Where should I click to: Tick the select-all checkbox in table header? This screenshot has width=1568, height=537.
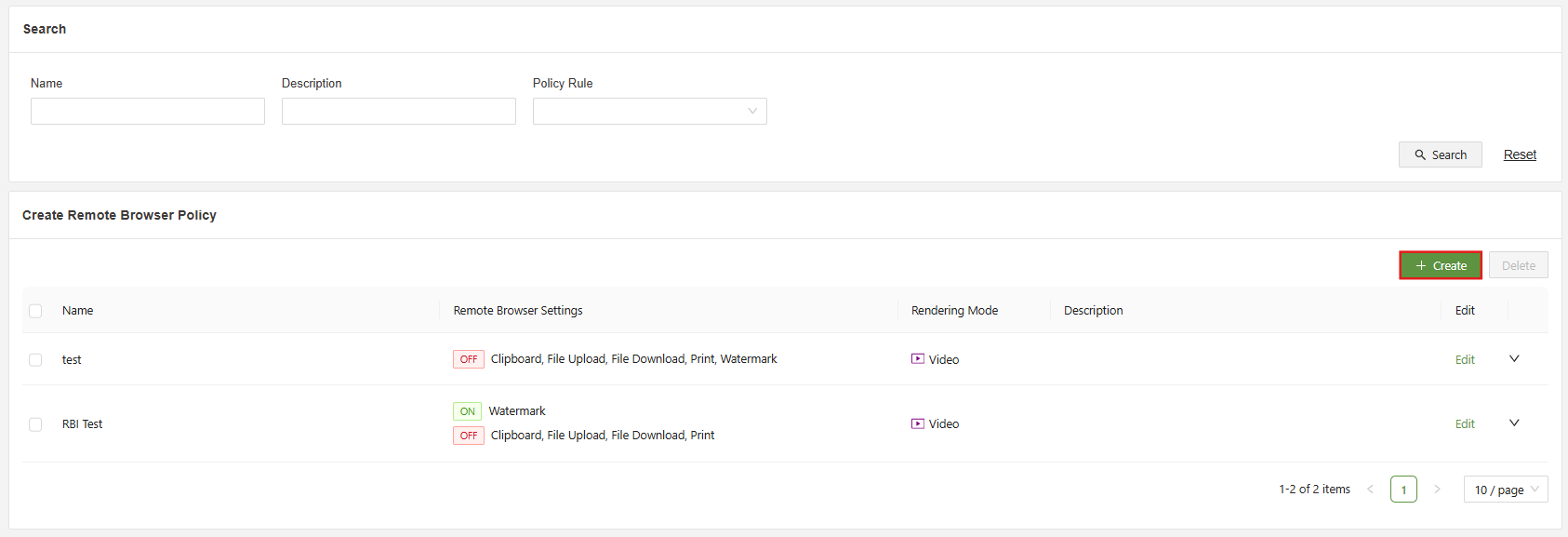tap(35, 311)
